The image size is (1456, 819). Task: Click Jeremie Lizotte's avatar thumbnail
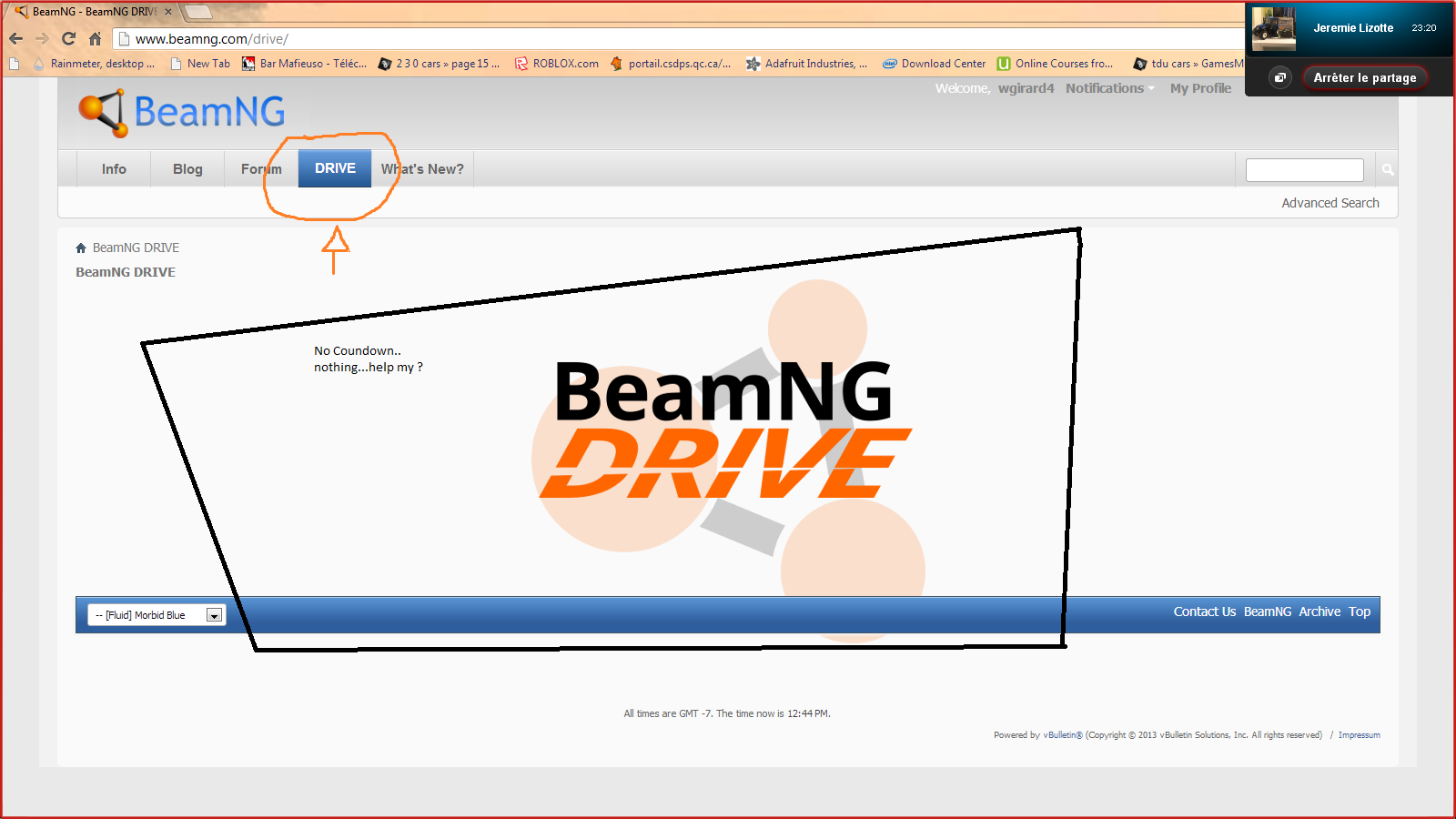click(1274, 28)
